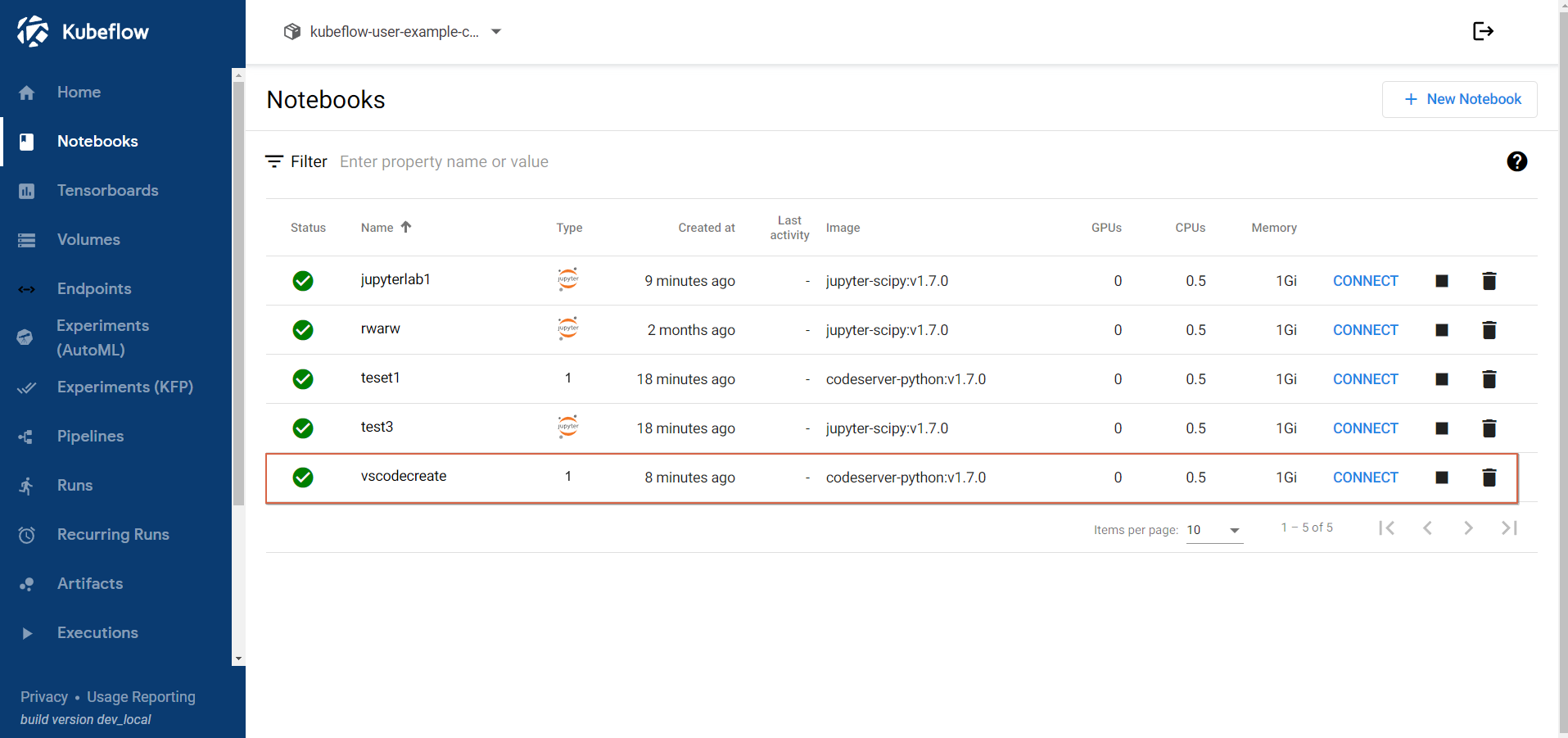Click the Jupyter type icon for test3
This screenshot has width=1568, height=738.
(568, 427)
